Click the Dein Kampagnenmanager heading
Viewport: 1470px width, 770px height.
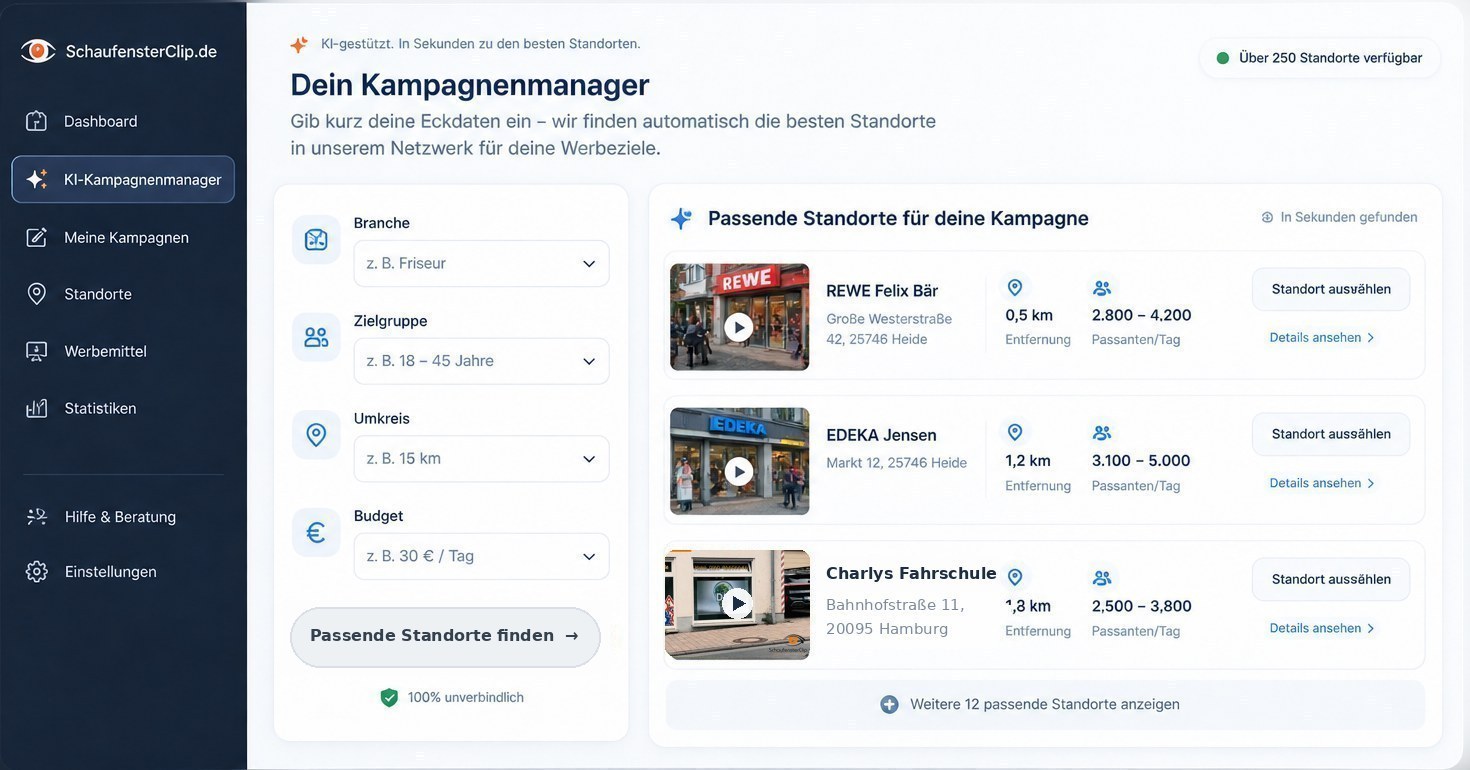pos(470,84)
